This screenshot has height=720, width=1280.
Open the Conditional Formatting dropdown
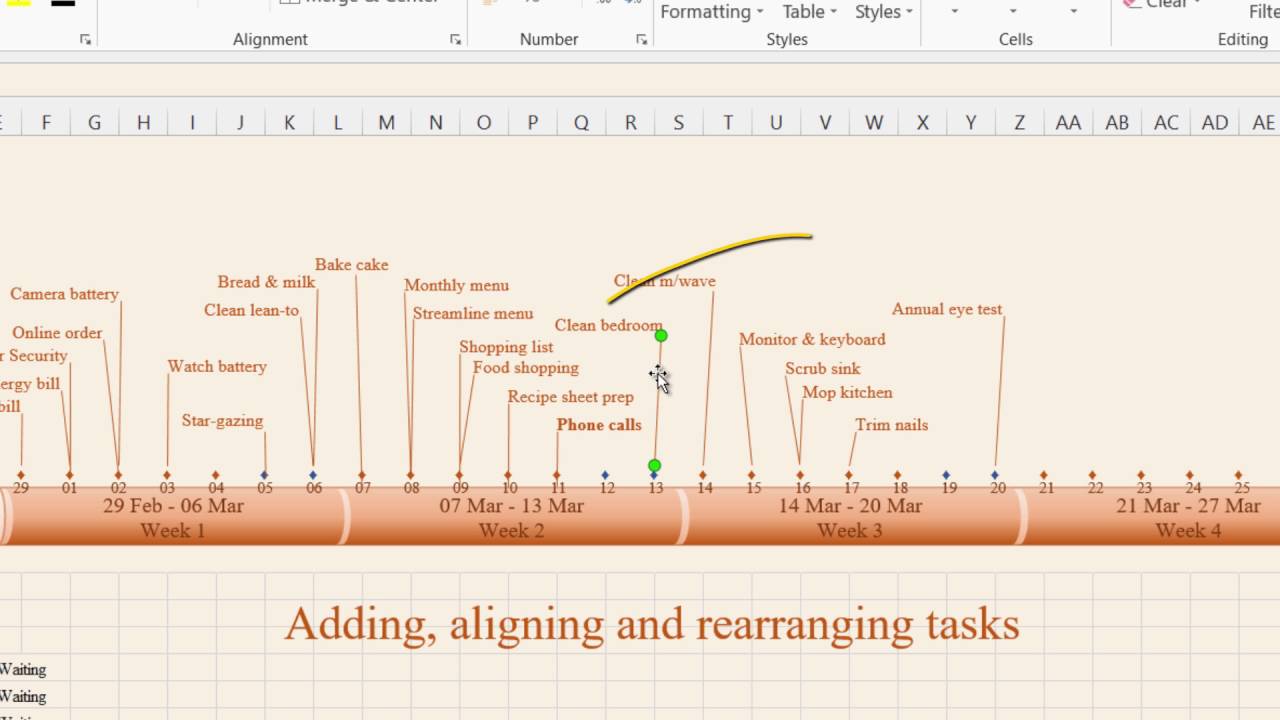[x=711, y=12]
